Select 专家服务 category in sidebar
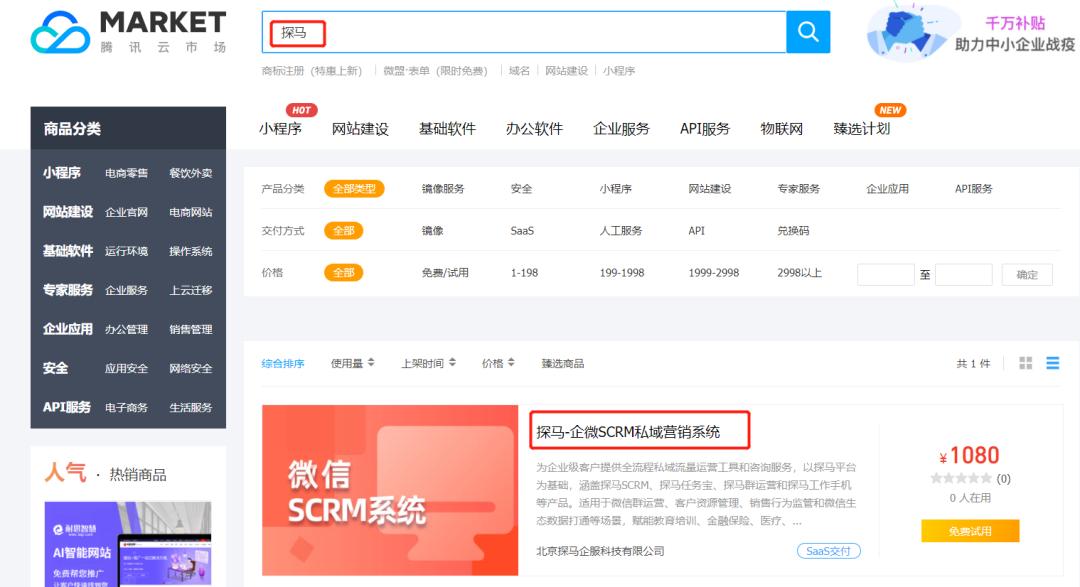 coord(68,290)
